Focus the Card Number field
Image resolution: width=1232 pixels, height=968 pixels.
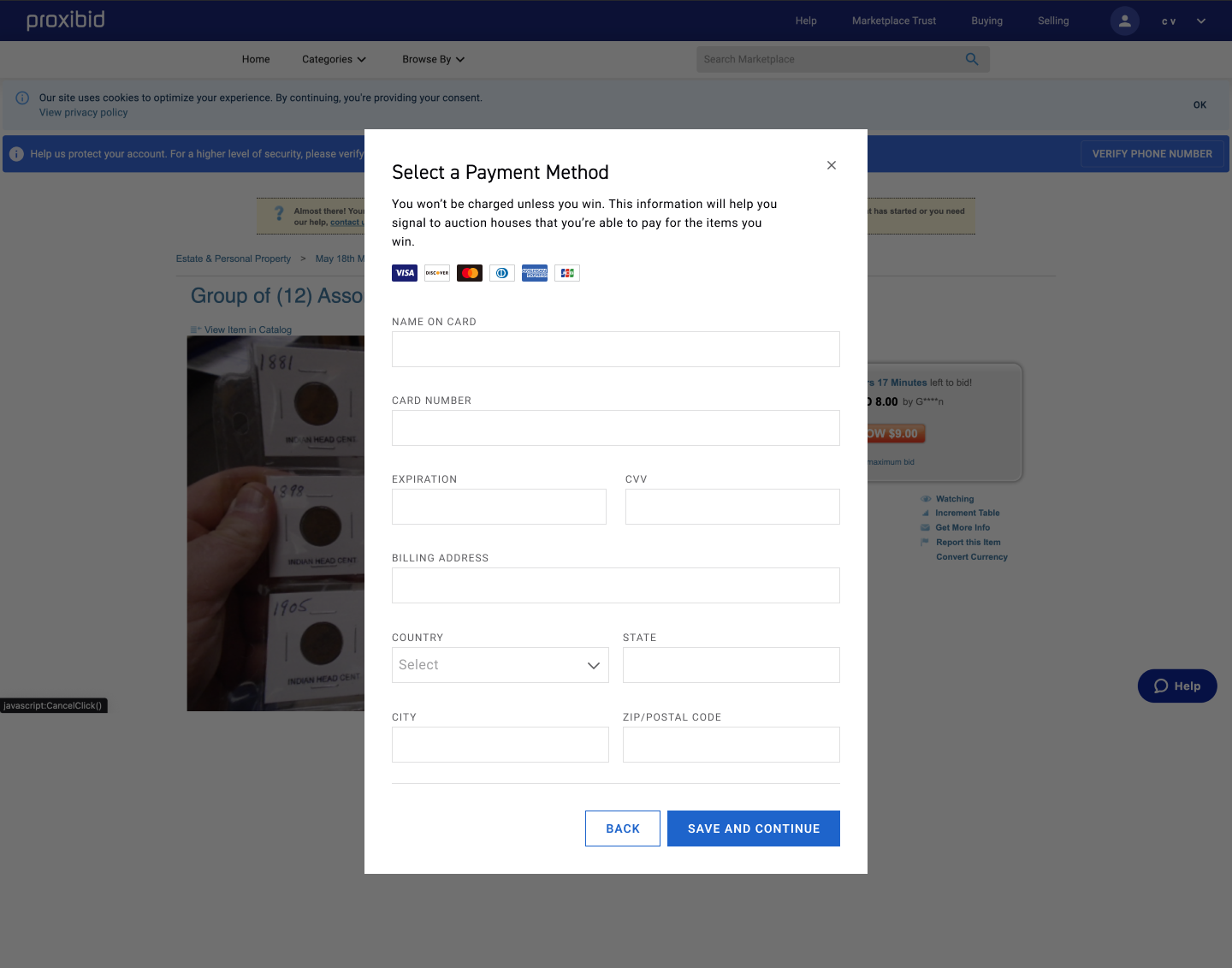pyautogui.click(x=616, y=428)
